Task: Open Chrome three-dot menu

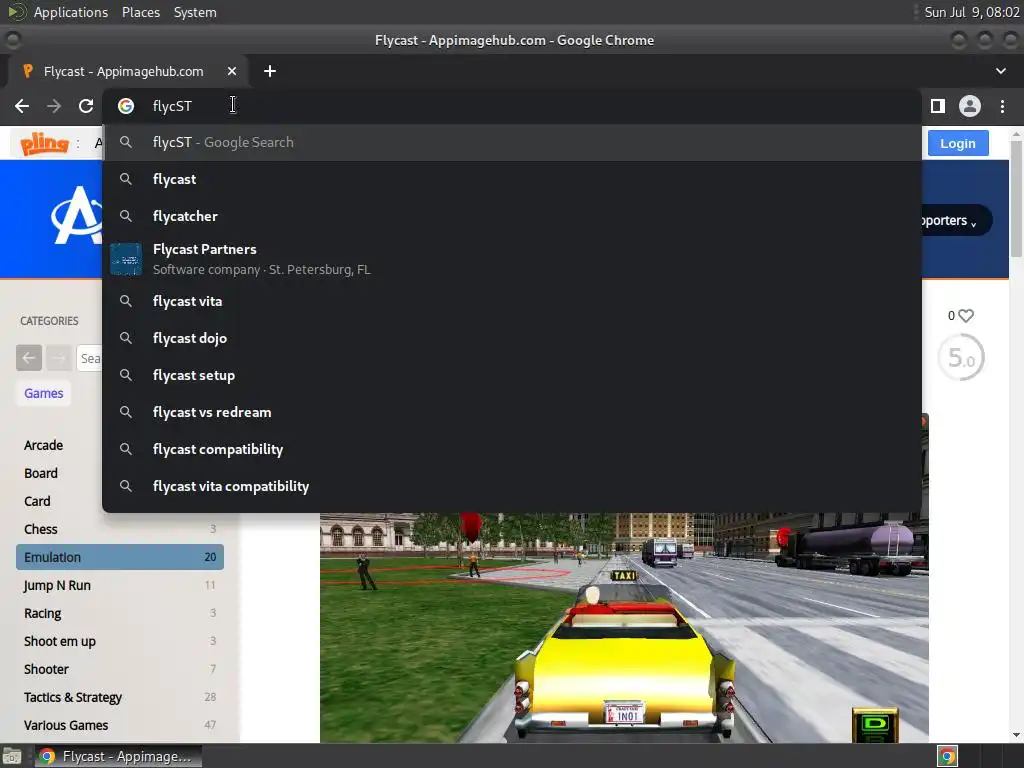Action: (1002, 106)
